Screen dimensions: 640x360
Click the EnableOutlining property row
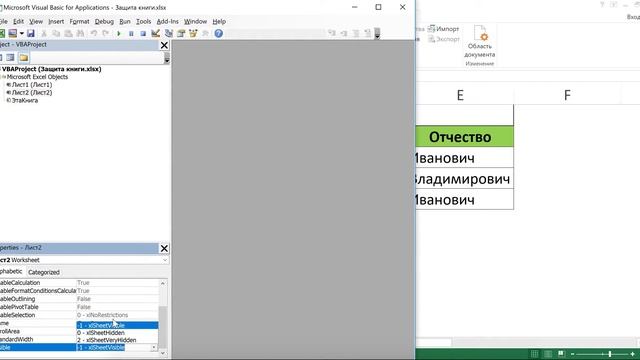pyautogui.click(x=79, y=299)
